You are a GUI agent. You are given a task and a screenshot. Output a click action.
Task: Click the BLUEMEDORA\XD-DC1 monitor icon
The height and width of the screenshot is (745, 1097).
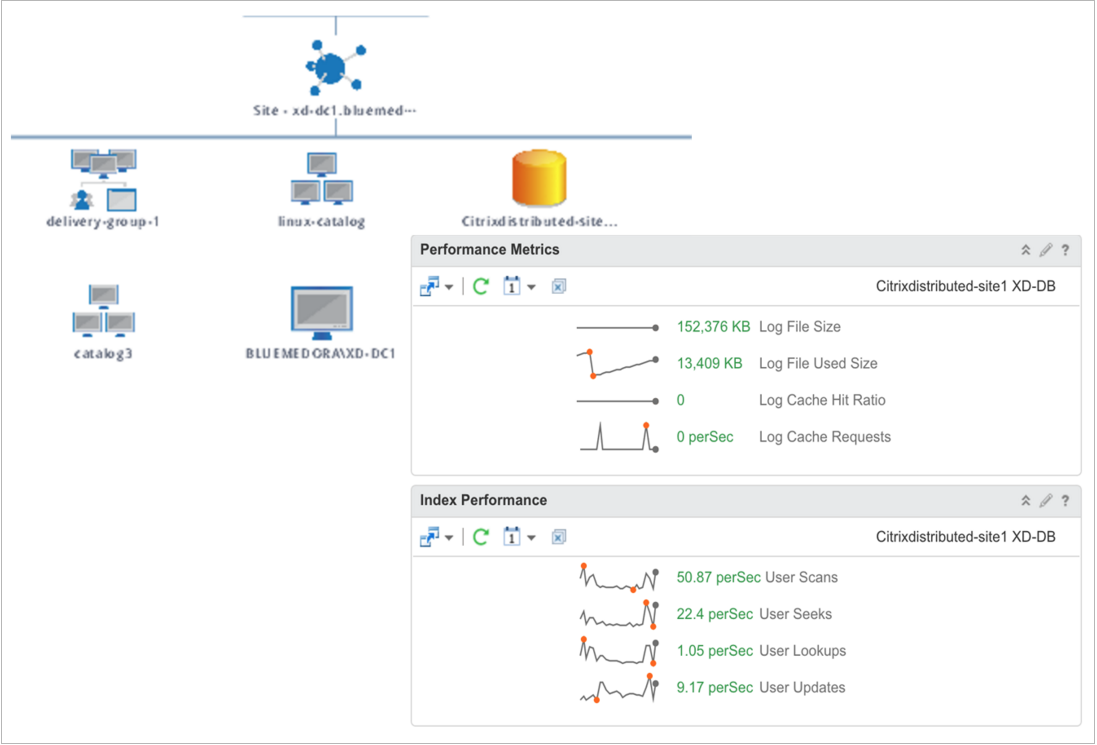coord(322,313)
